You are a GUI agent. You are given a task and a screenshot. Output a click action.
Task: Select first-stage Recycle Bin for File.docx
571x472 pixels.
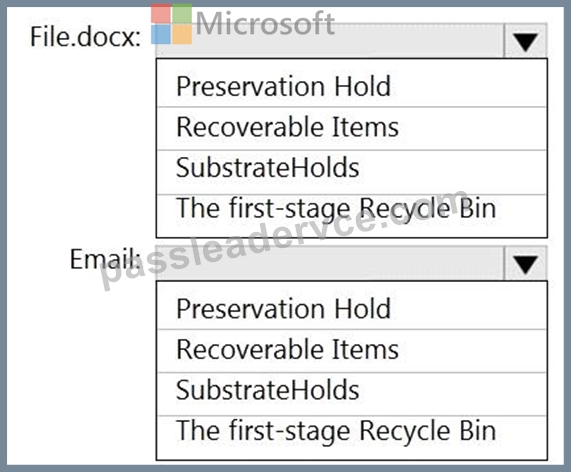click(x=351, y=215)
